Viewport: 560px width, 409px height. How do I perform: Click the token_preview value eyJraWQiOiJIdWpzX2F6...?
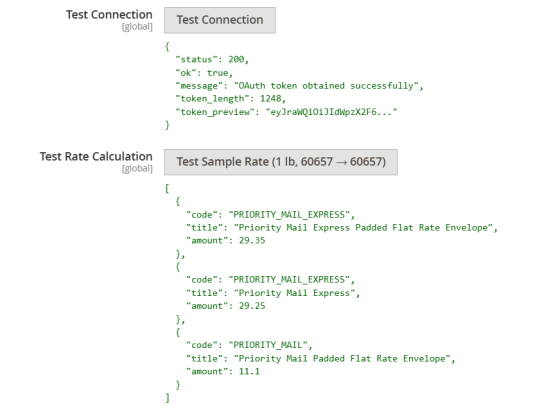[331, 112]
